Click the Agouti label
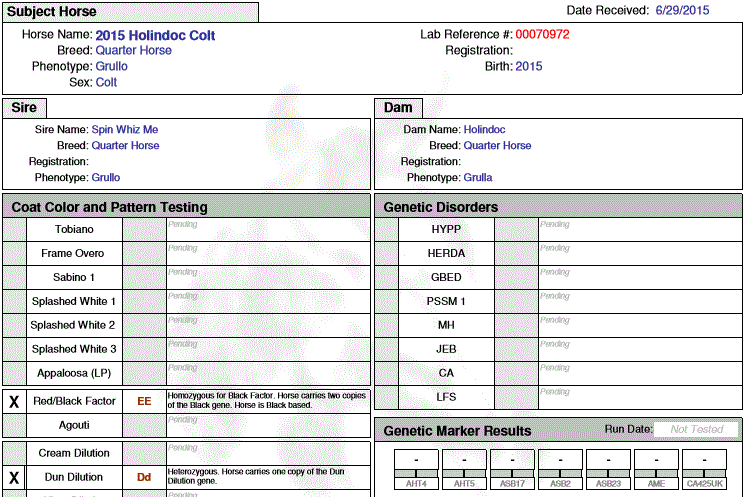Image resolution: width=746 pixels, height=497 pixels. (x=74, y=426)
